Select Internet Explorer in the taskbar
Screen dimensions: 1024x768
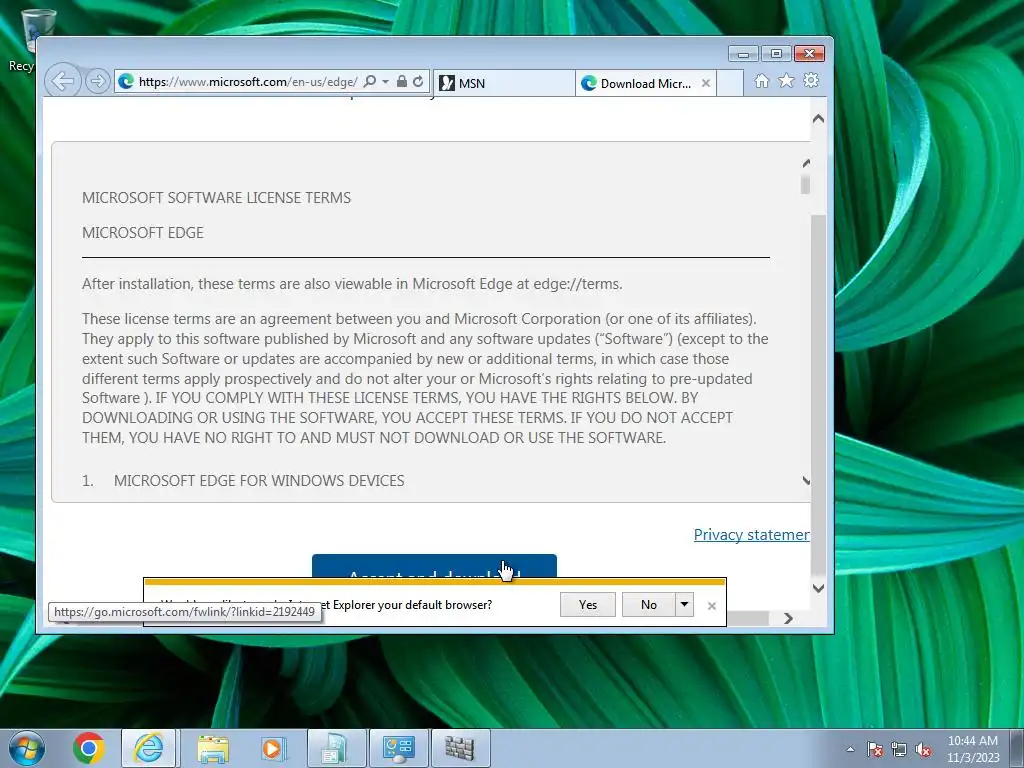[x=149, y=748]
